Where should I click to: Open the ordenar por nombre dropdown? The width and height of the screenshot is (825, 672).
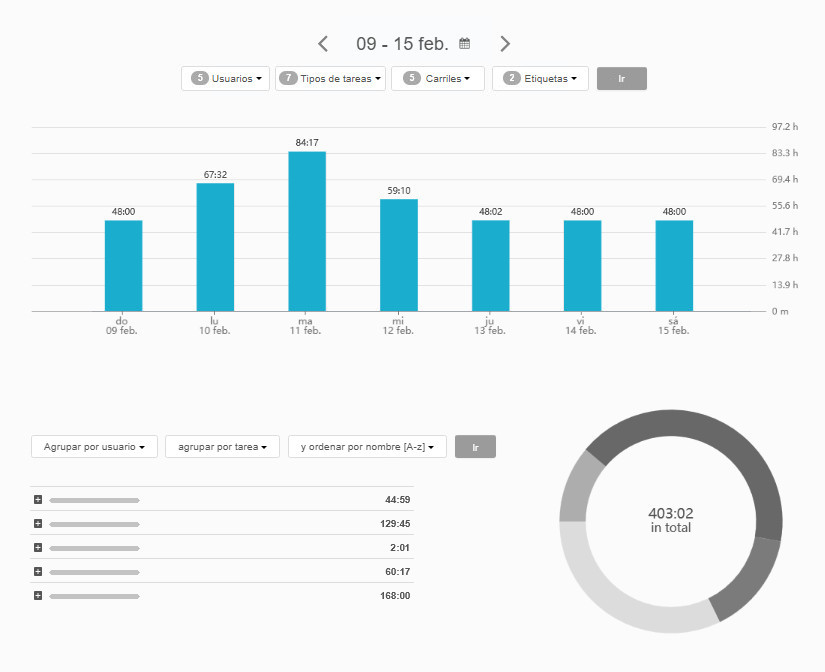[367, 447]
